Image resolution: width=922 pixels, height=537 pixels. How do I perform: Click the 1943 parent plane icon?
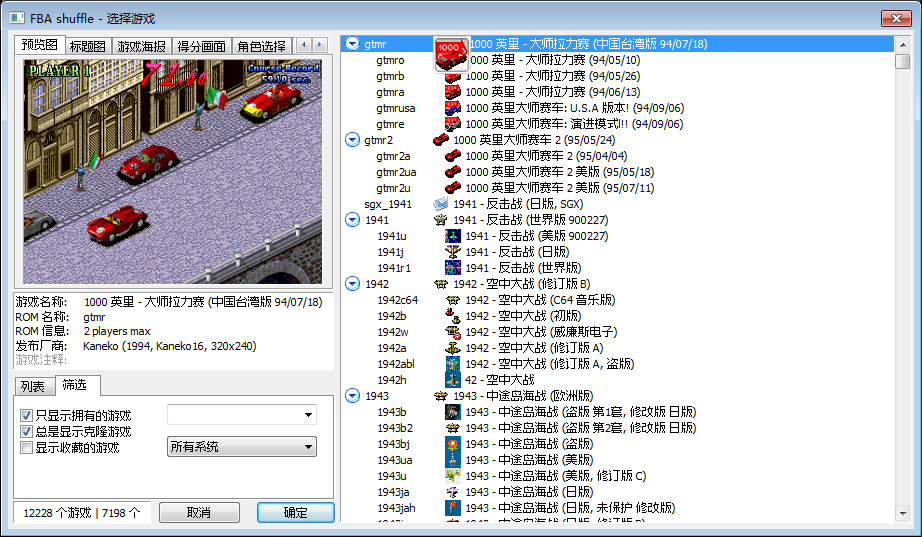(x=440, y=396)
